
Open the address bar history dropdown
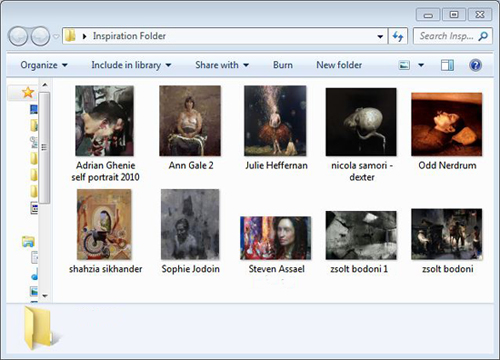(380, 36)
